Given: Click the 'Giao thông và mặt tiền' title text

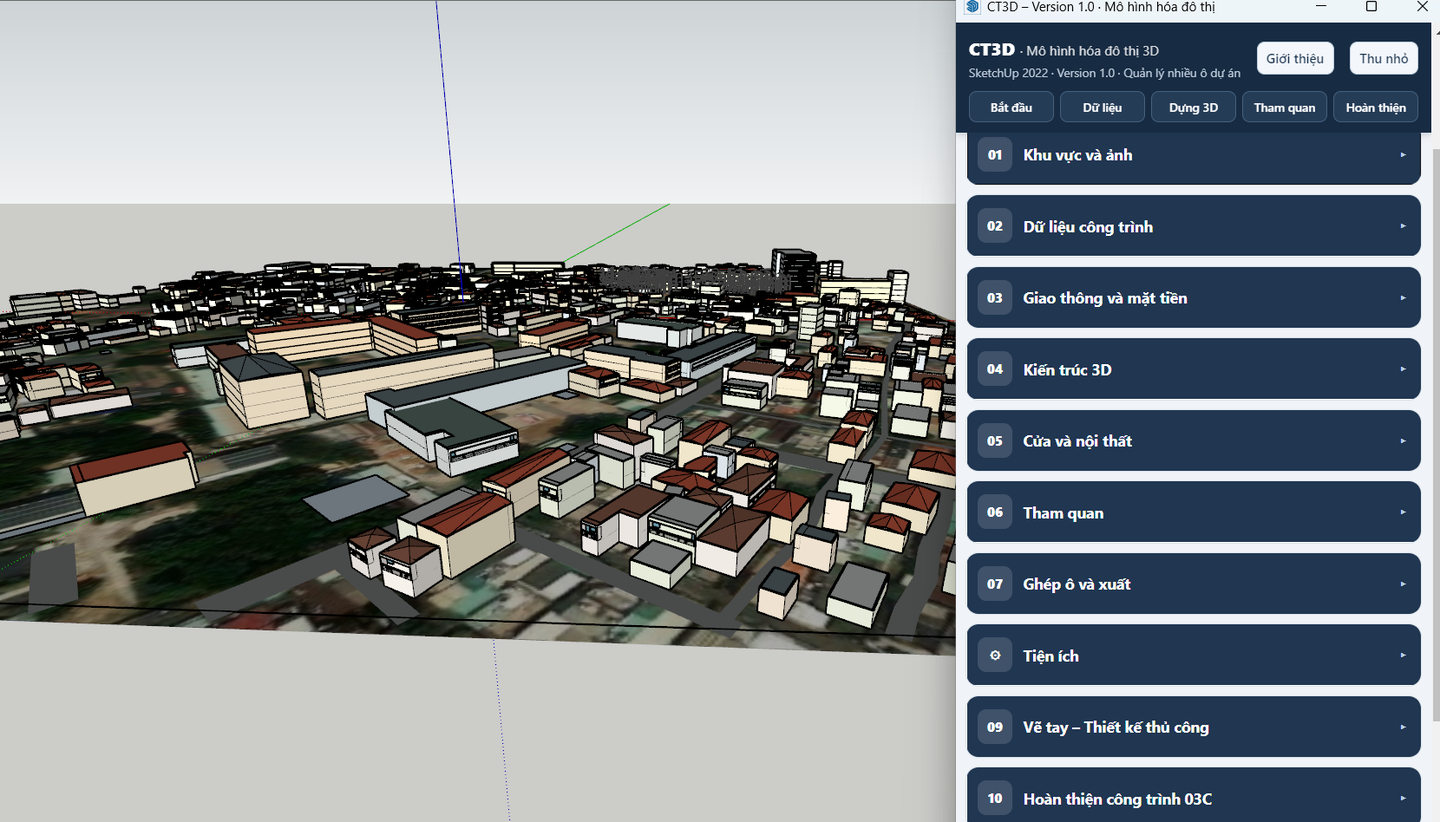Looking at the screenshot, I should [x=1105, y=298].
